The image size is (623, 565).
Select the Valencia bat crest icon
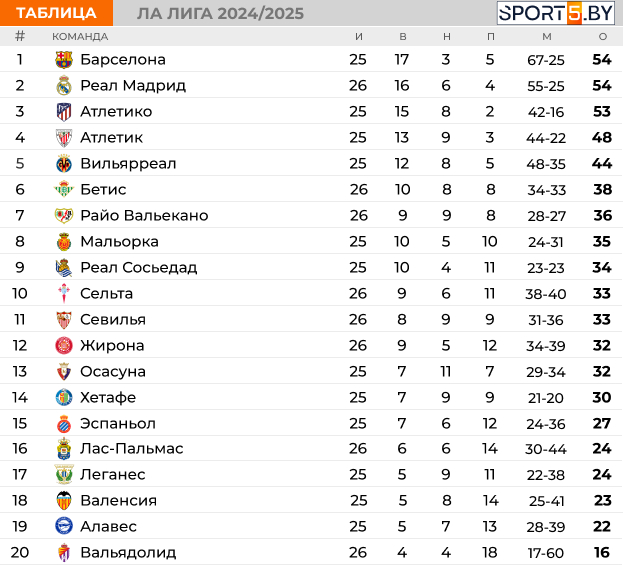click(x=64, y=500)
